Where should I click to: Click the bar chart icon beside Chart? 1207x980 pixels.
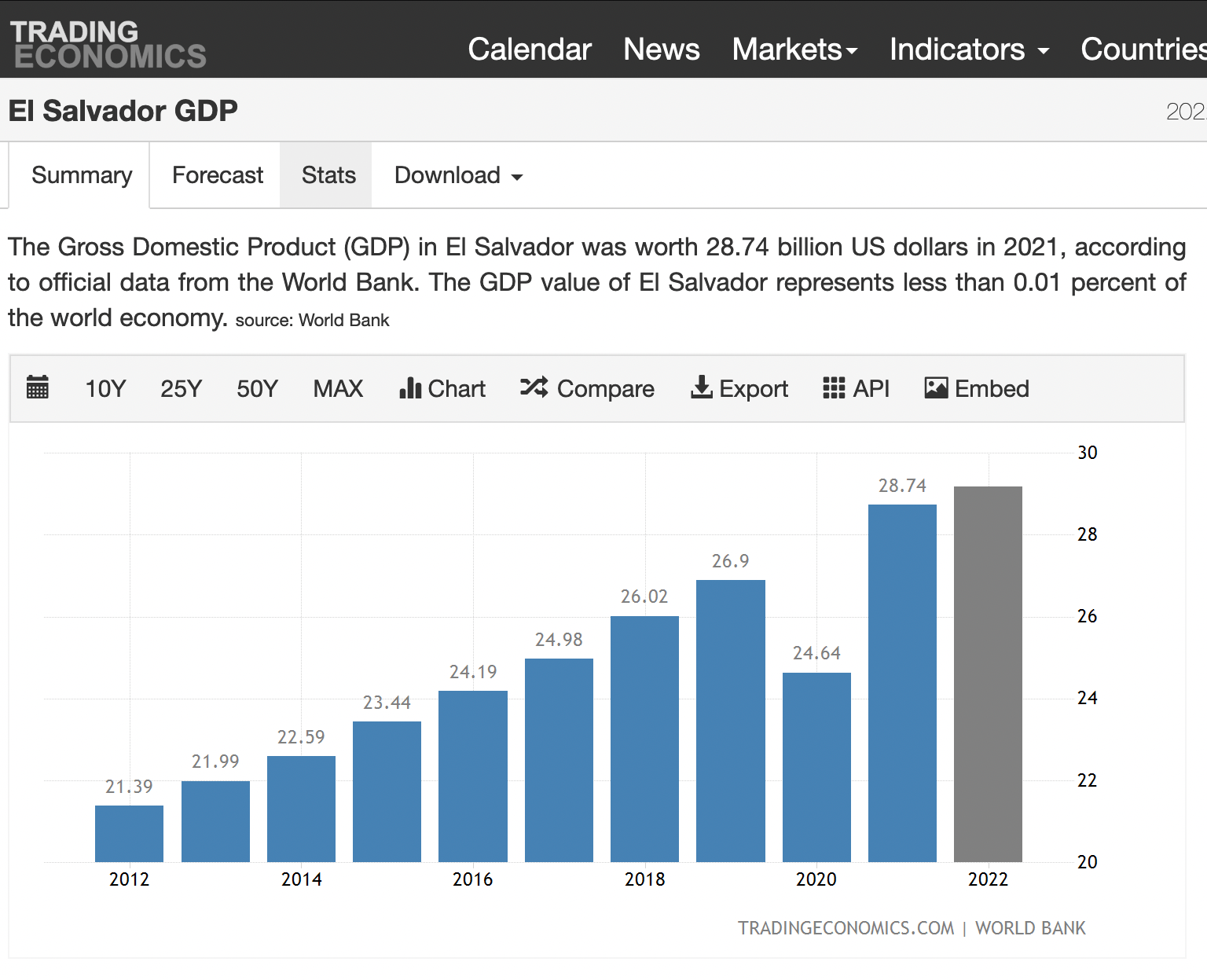[410, 387]
